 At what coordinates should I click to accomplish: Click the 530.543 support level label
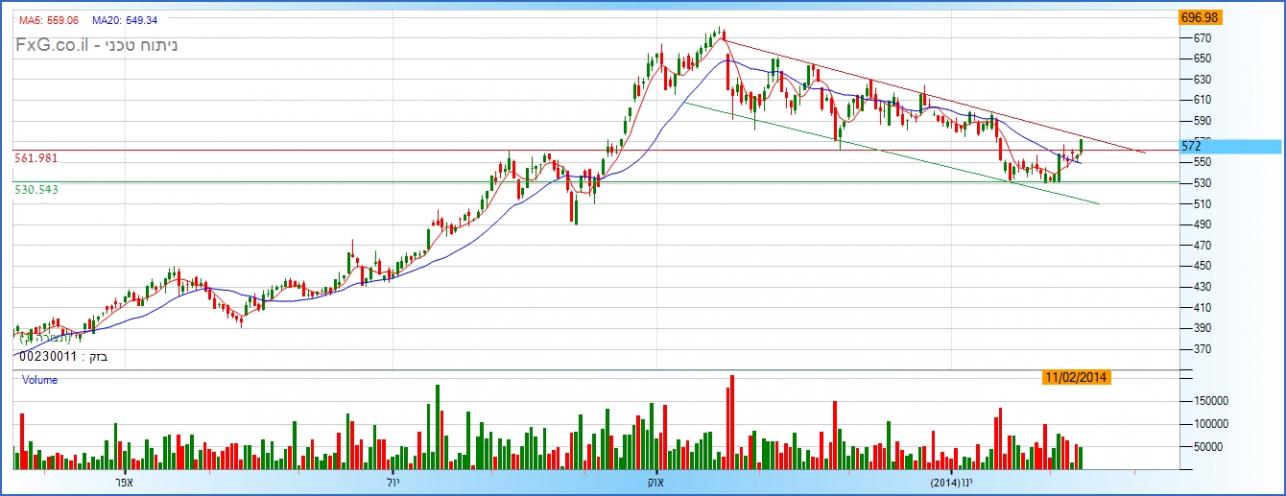(36, 188)
